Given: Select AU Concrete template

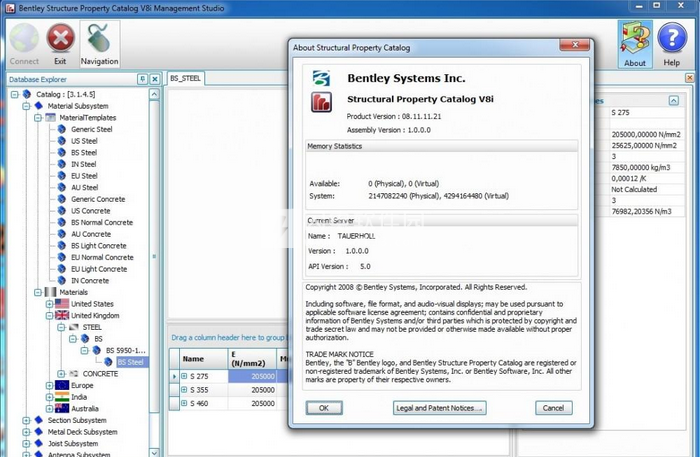Looking at the screenshot, I should [x=91, y=234].
